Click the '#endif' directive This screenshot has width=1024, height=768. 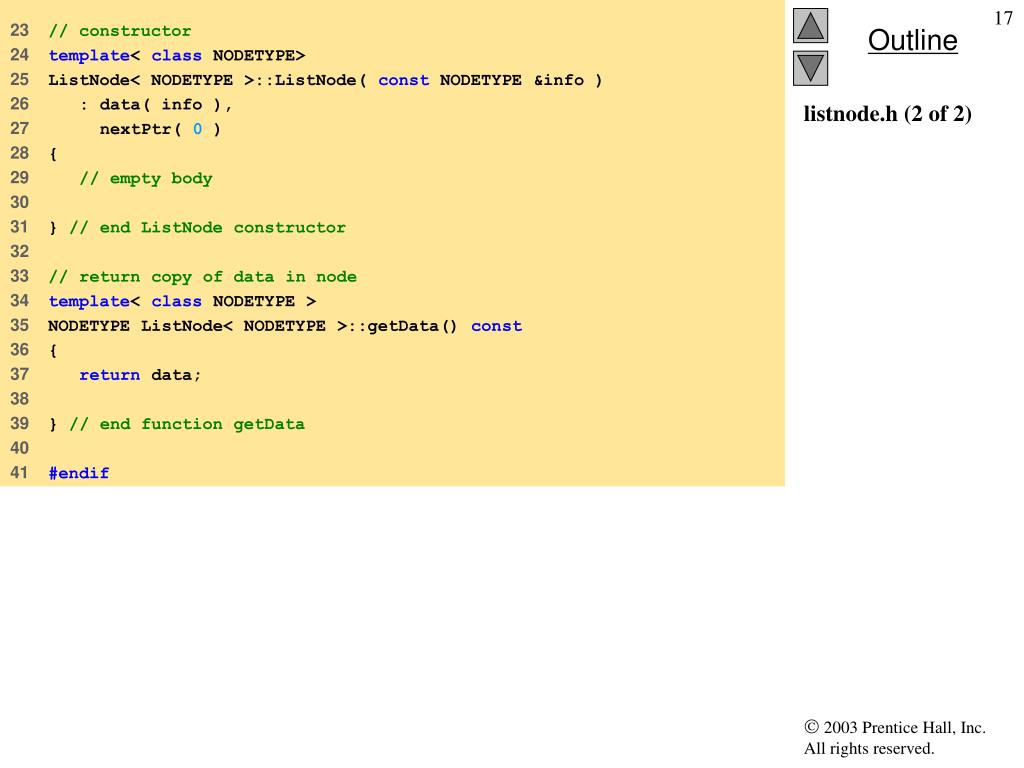(78, 473)
